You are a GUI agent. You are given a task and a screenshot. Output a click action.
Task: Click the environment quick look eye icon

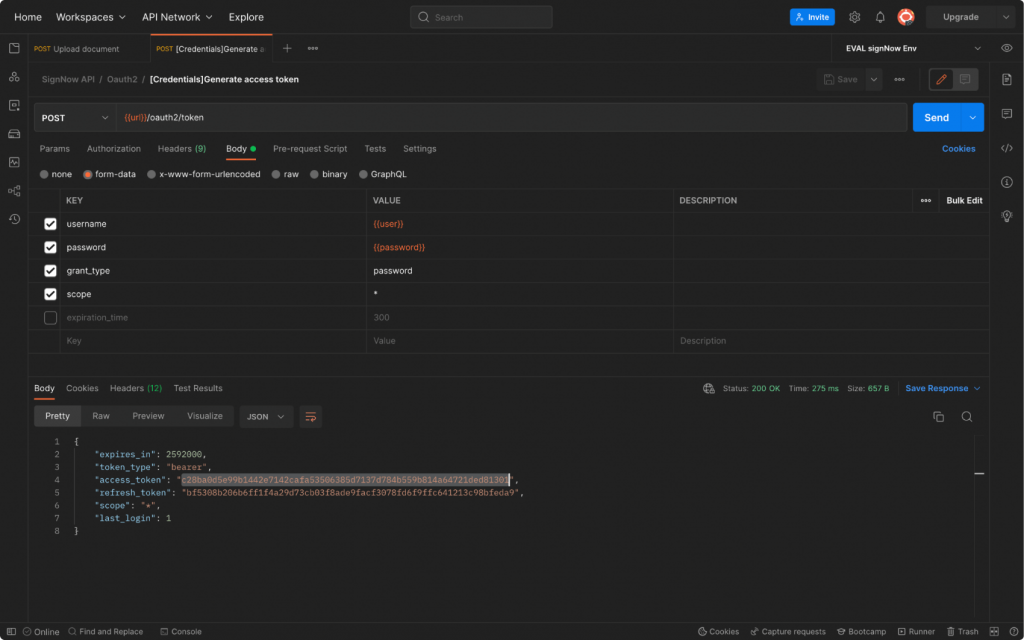point(1007,48)
